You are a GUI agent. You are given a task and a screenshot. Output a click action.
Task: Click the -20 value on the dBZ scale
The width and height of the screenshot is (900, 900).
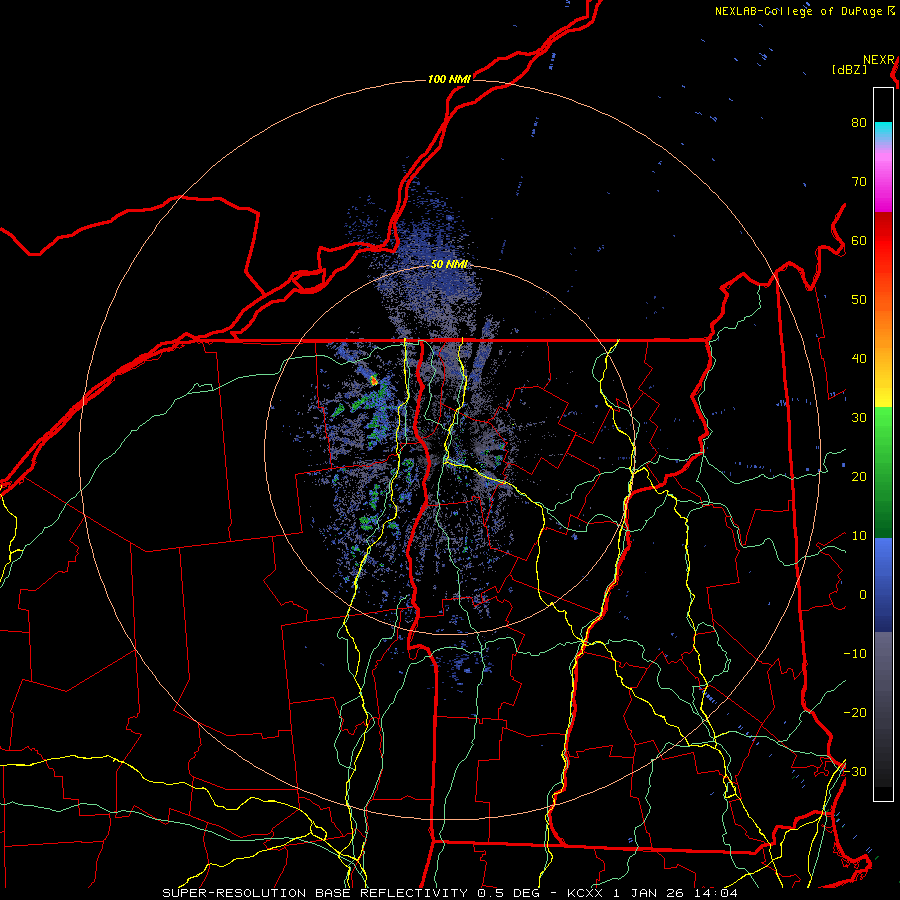click(x=855, y=712)
